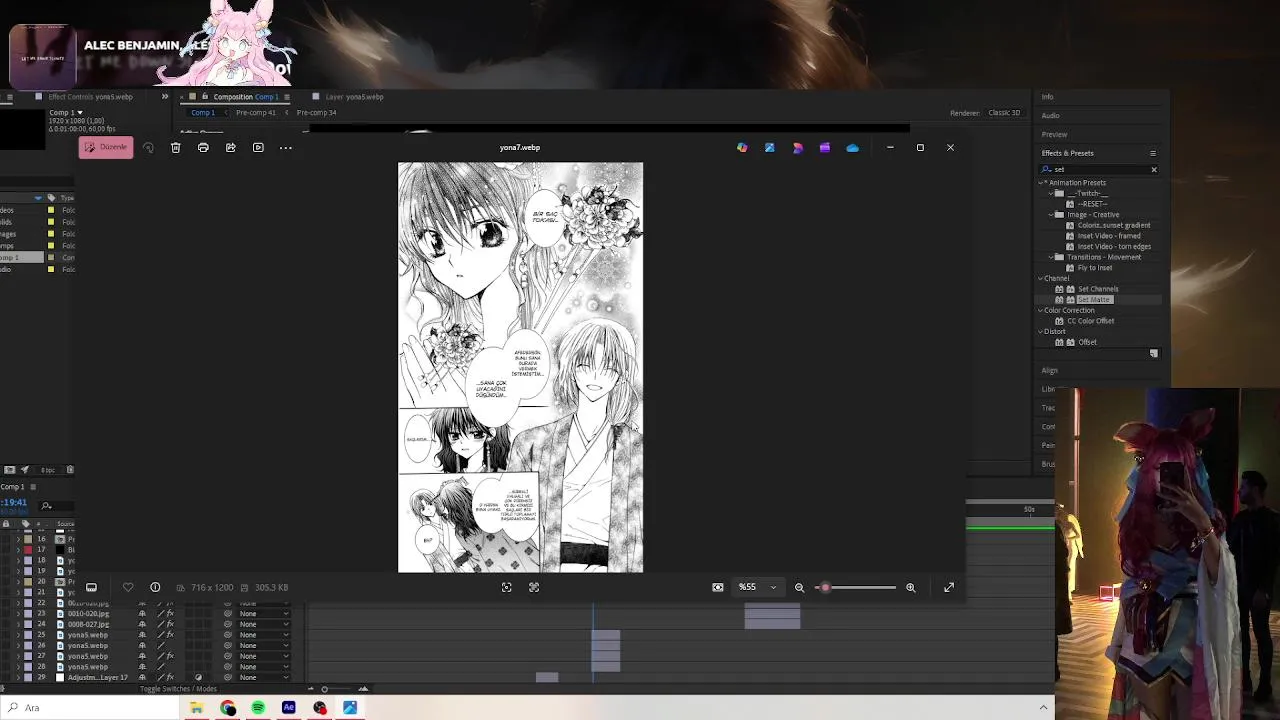Toggle shy switch on layer 27
The width and height of the screenshot is (1280, 720).
click(142, 656)
